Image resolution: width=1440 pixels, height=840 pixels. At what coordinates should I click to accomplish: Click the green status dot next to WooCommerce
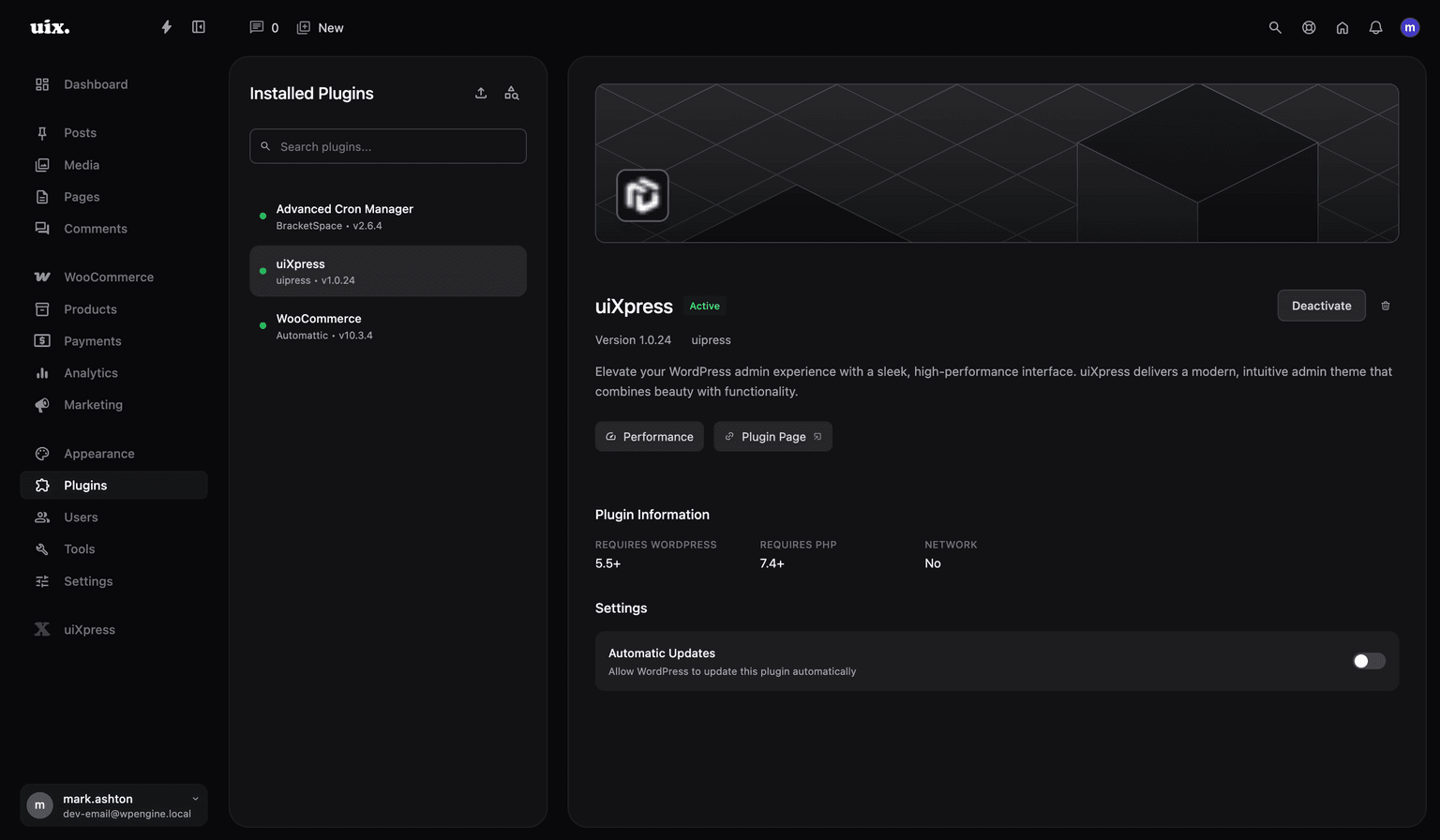(262, 325)
